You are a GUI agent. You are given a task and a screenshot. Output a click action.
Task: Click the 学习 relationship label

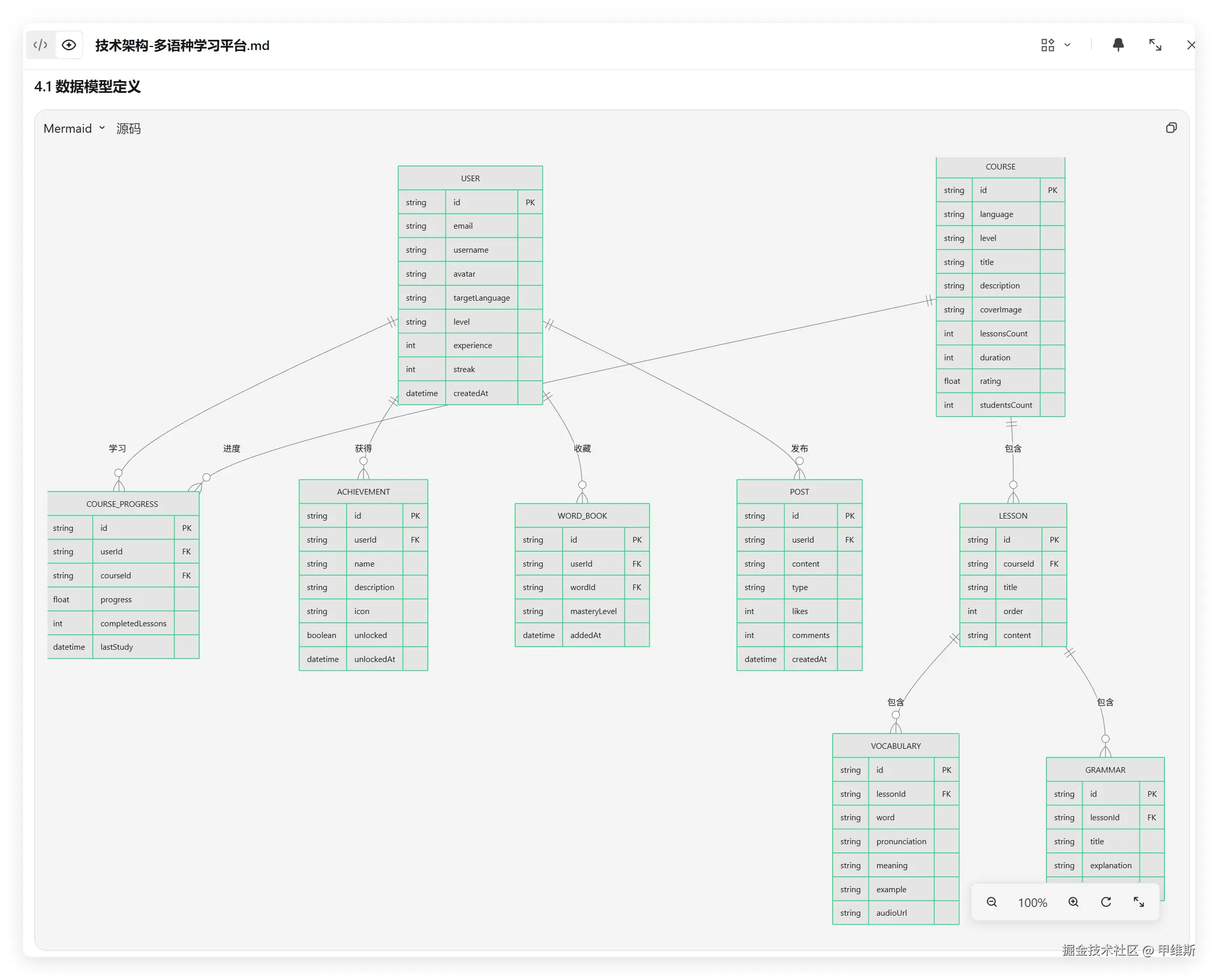coord(117,449)
